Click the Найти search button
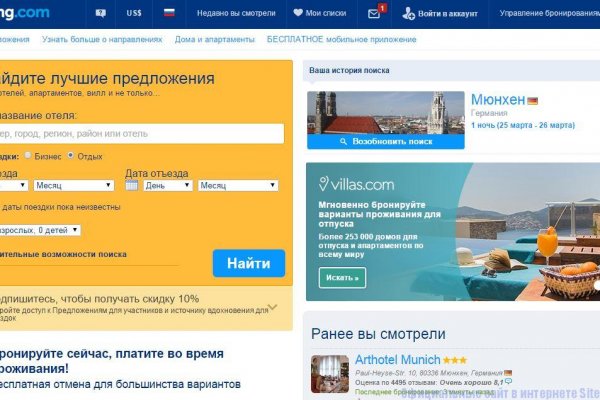This screenshot has width=600, height=400. 249,263
